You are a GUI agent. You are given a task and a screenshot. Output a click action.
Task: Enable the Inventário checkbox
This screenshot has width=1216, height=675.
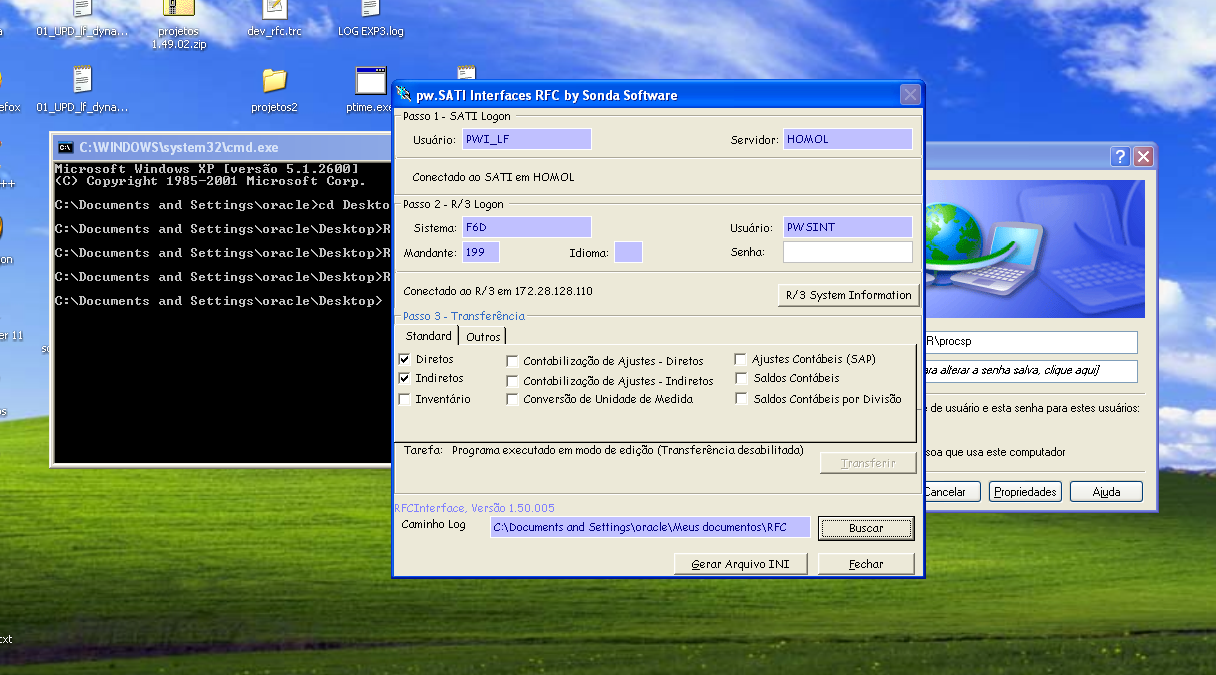coord(405,399)
